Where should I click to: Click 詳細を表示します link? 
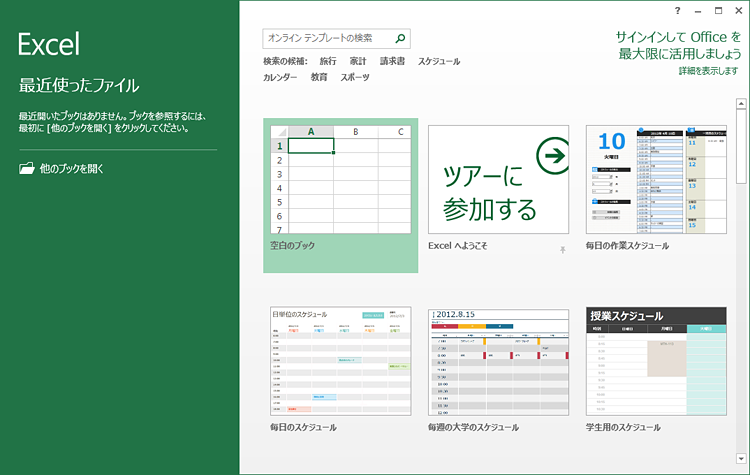pos(708,71)
